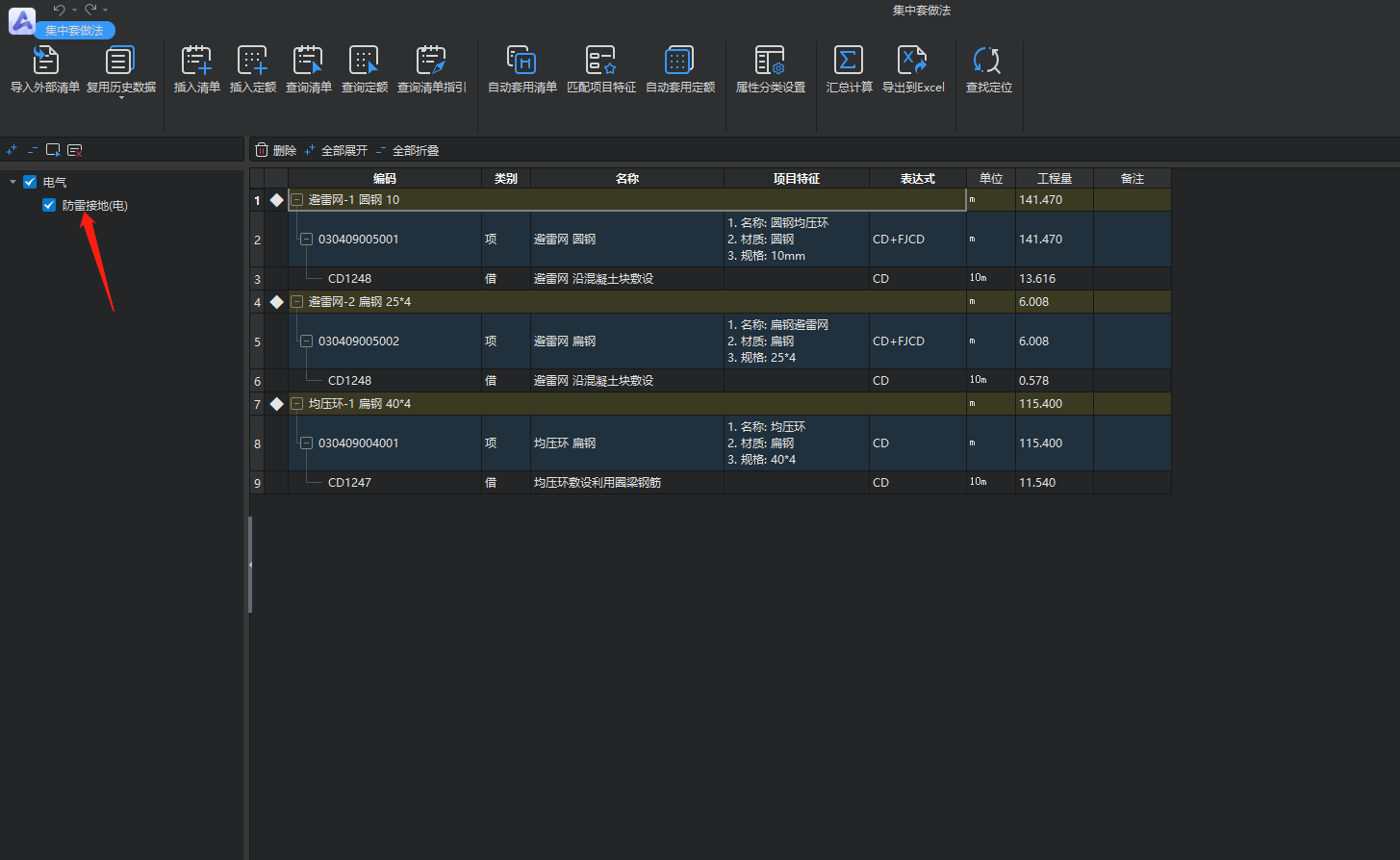Click the 编码 column header
1400x860 pixels.
tap(385, 179)
